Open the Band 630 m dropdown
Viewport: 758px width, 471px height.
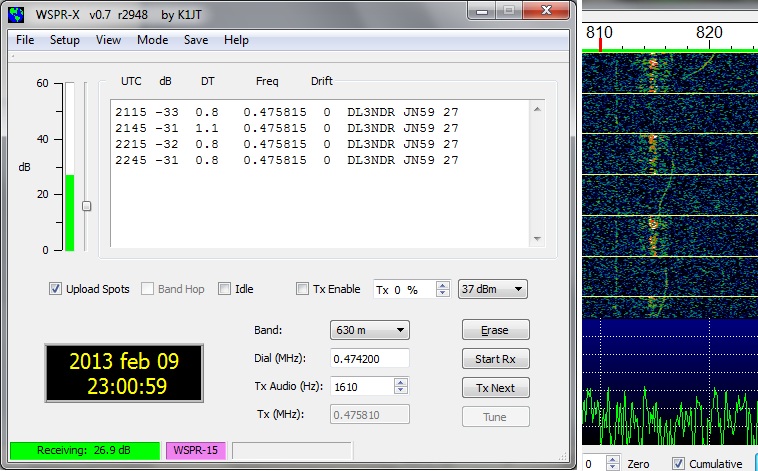(370, 330)
